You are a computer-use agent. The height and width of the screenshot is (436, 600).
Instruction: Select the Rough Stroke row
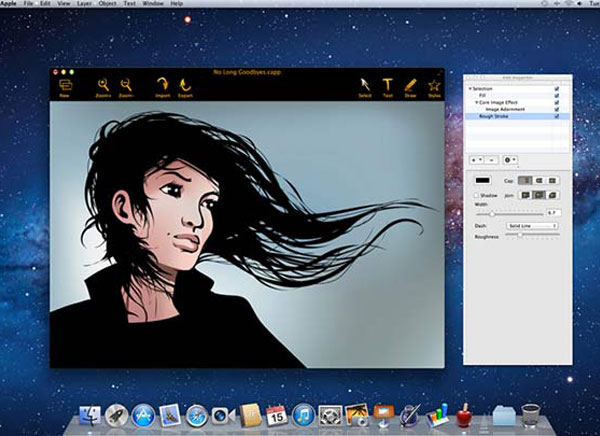click(517, 116)
